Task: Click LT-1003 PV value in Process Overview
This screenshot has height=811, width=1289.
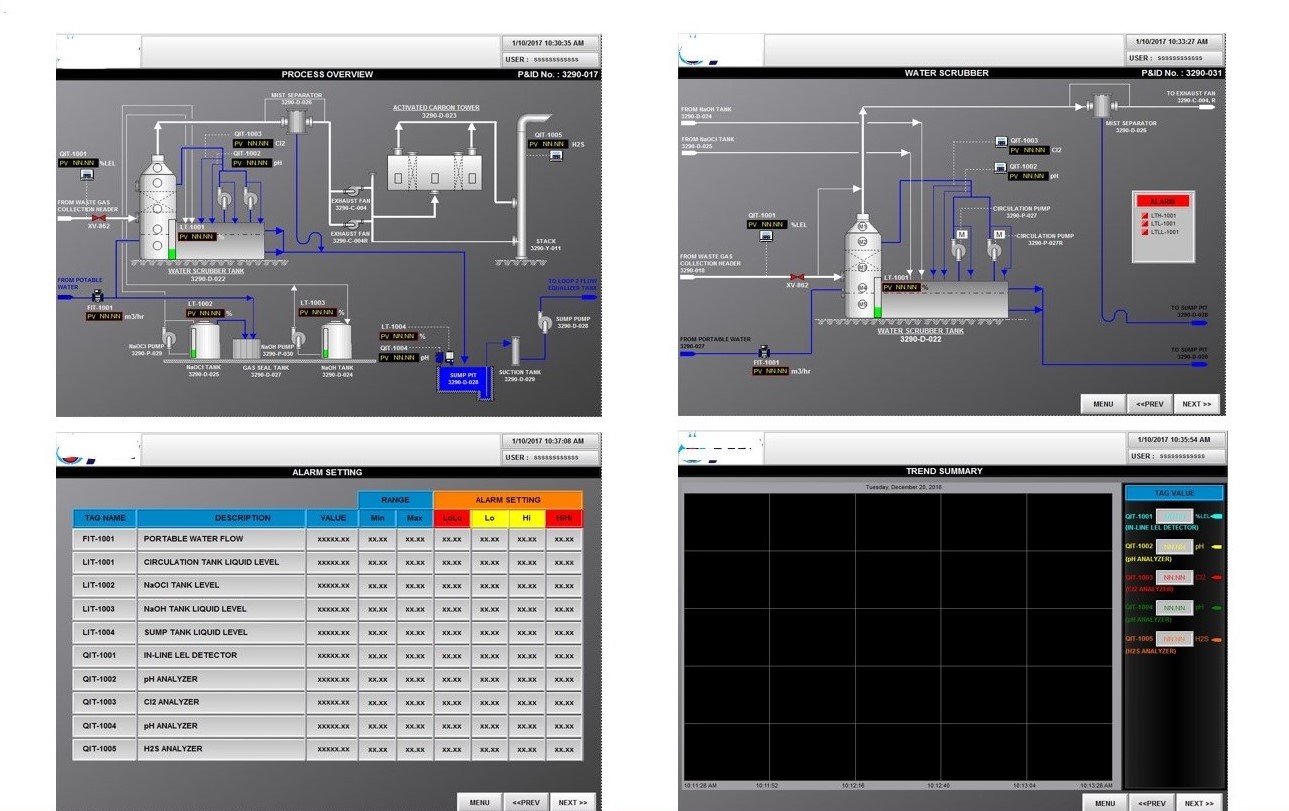Action: (316, 313)
